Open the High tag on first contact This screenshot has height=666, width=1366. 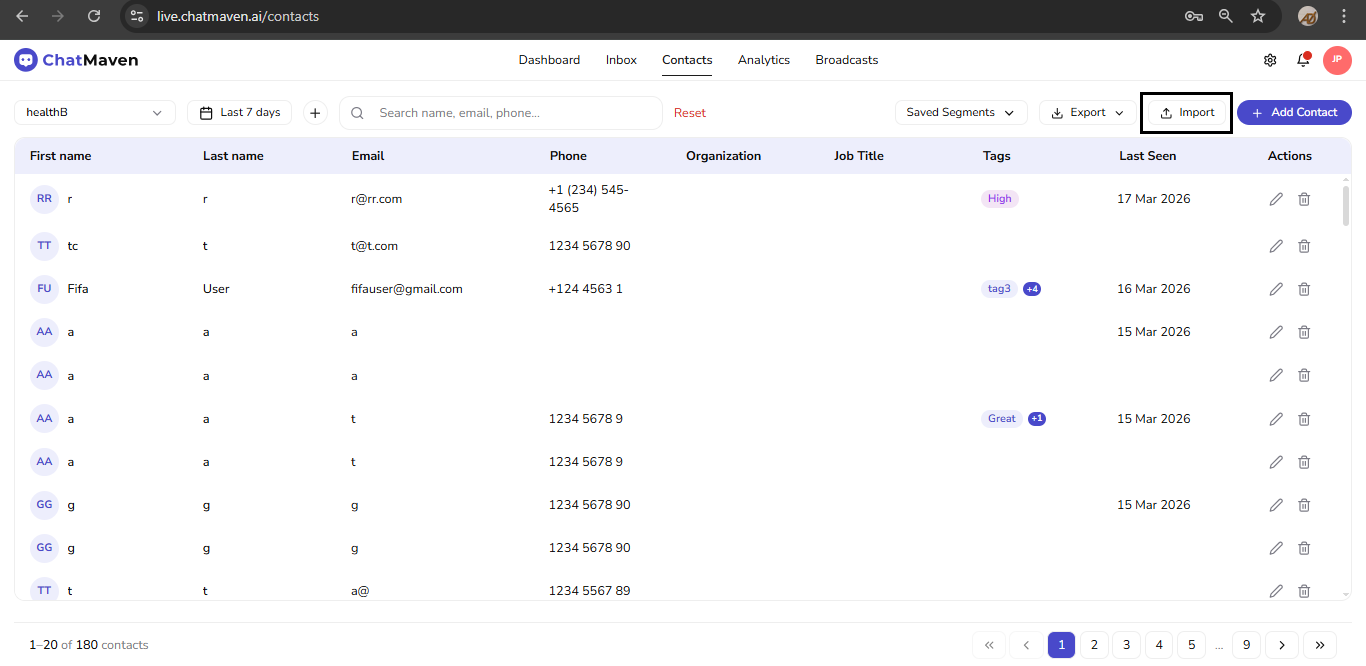(999, 198)
